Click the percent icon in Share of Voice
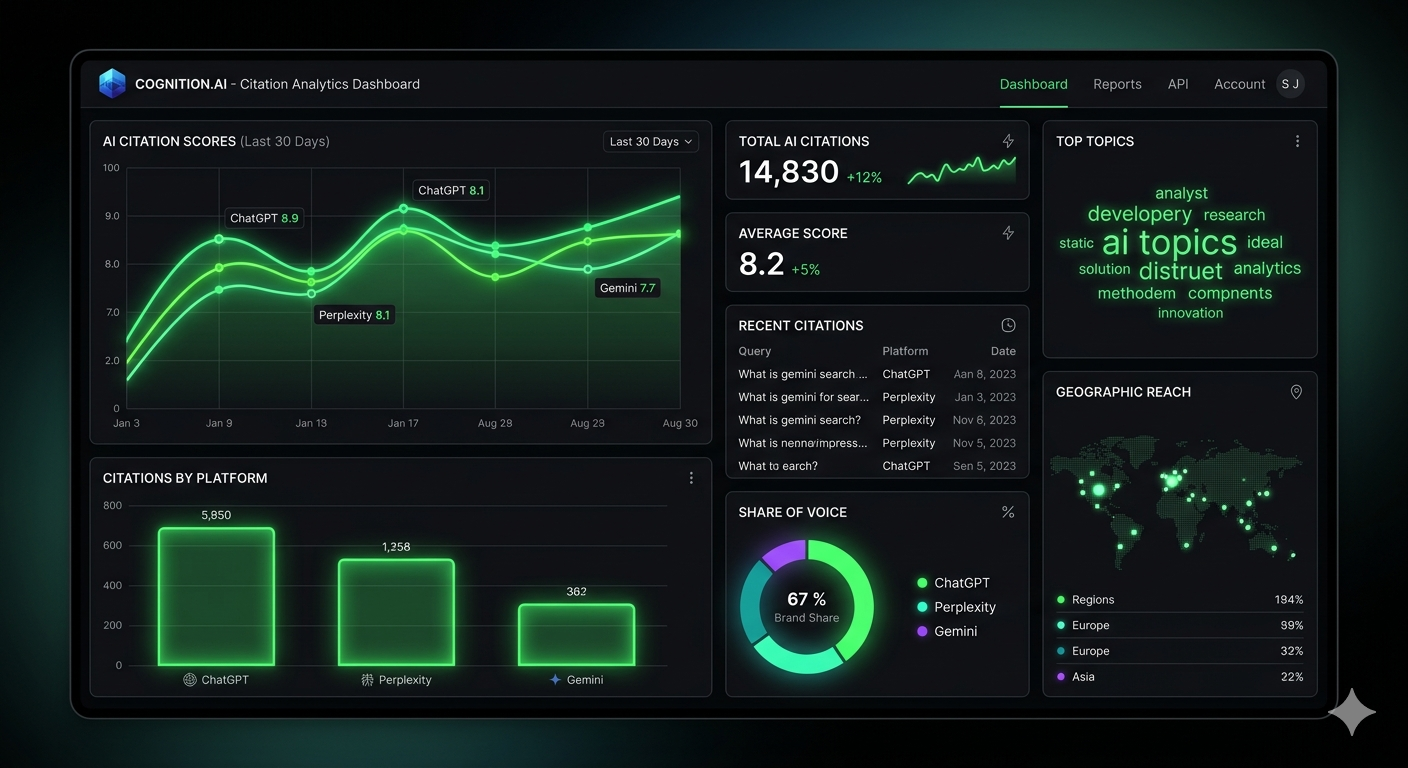 pyautogui.click(x=1008, y=512)
